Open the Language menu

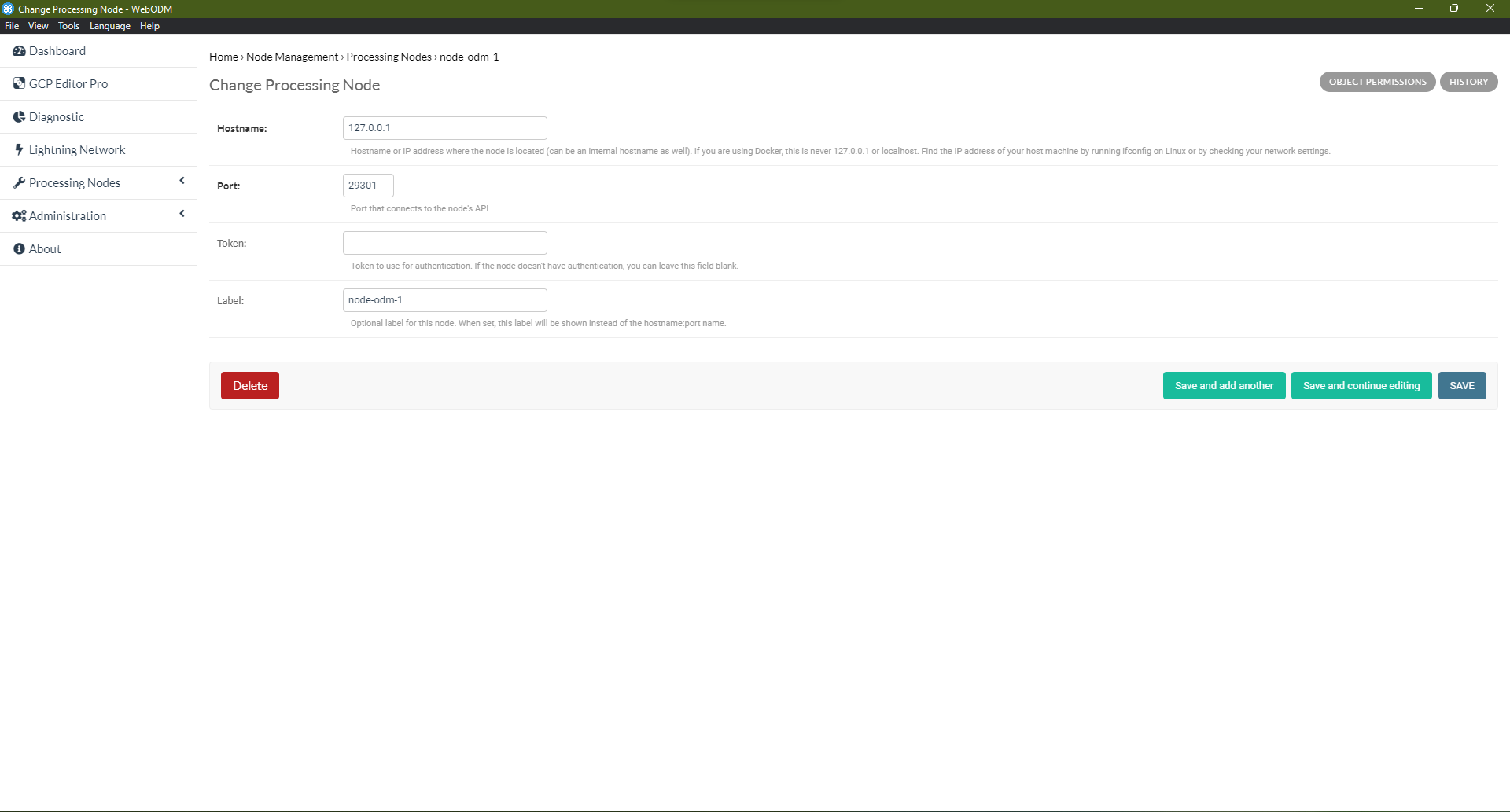(109, 26)
